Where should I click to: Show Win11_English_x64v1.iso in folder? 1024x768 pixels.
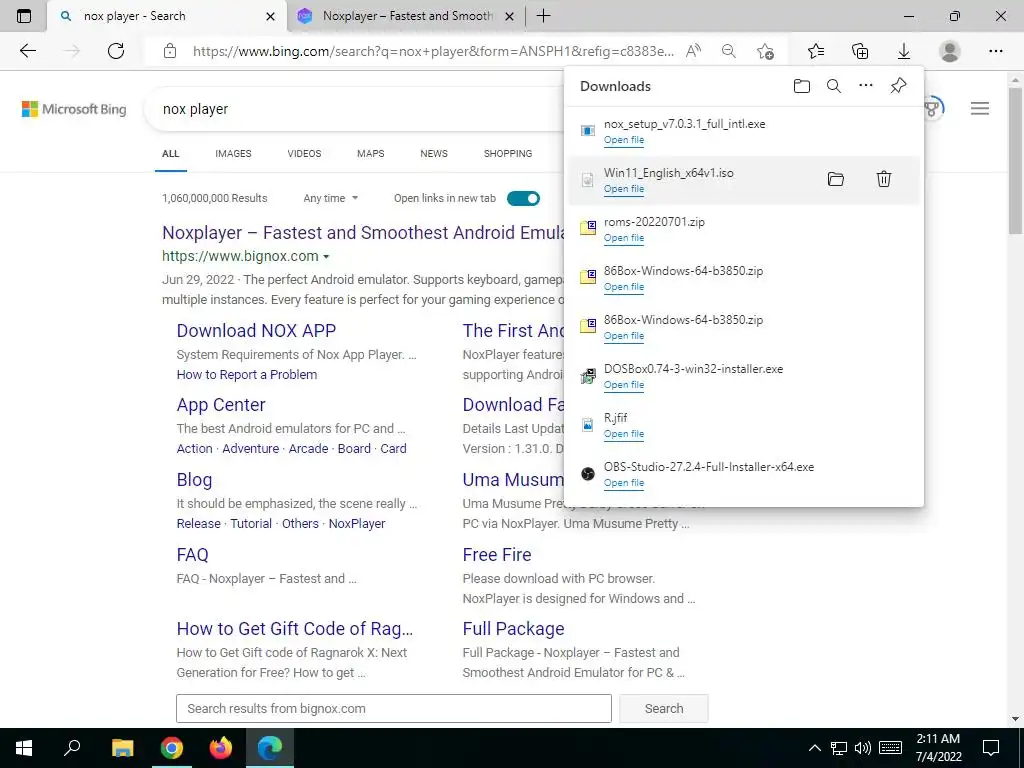[x=836, y=179]
